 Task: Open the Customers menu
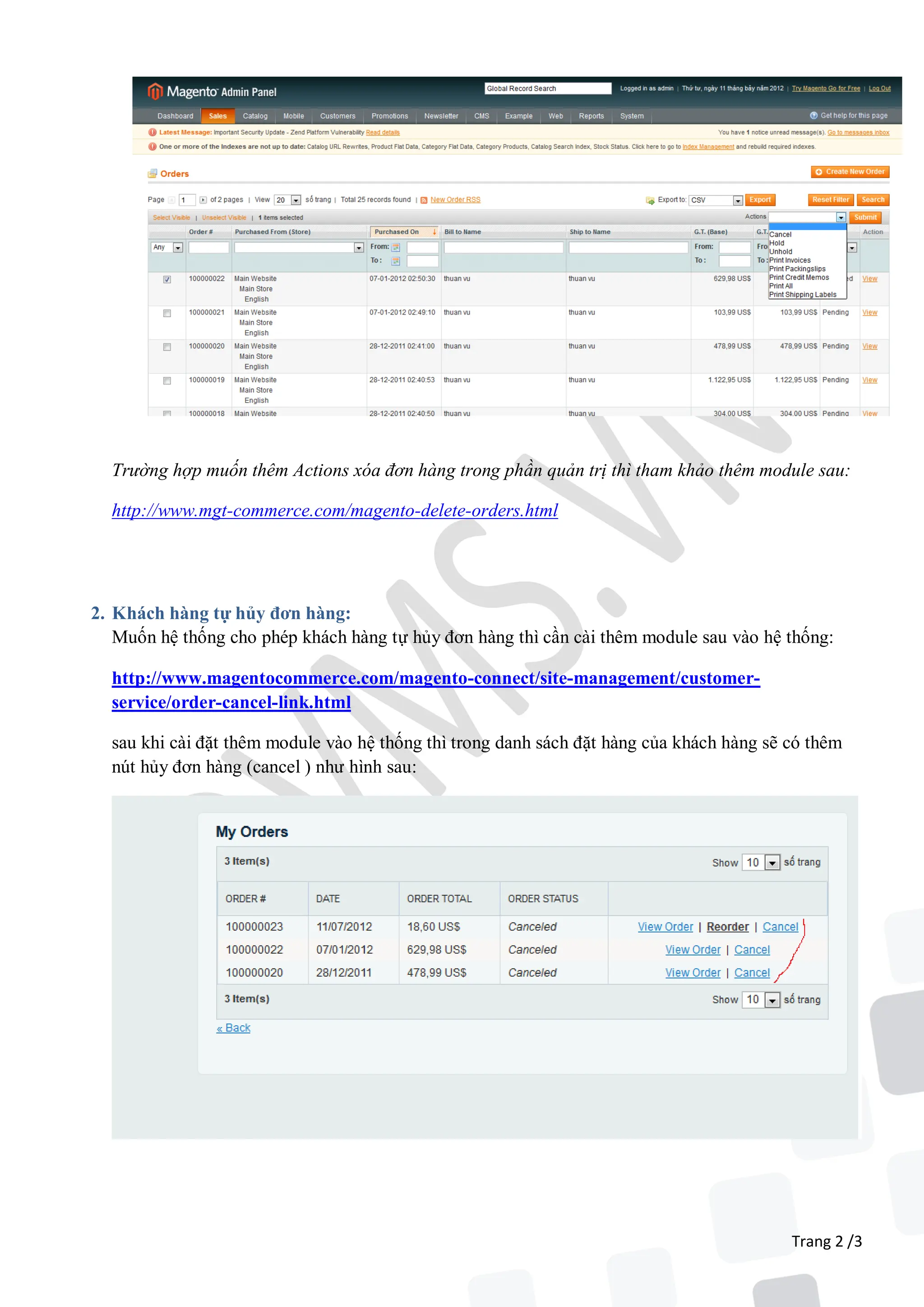coord(337,116)
